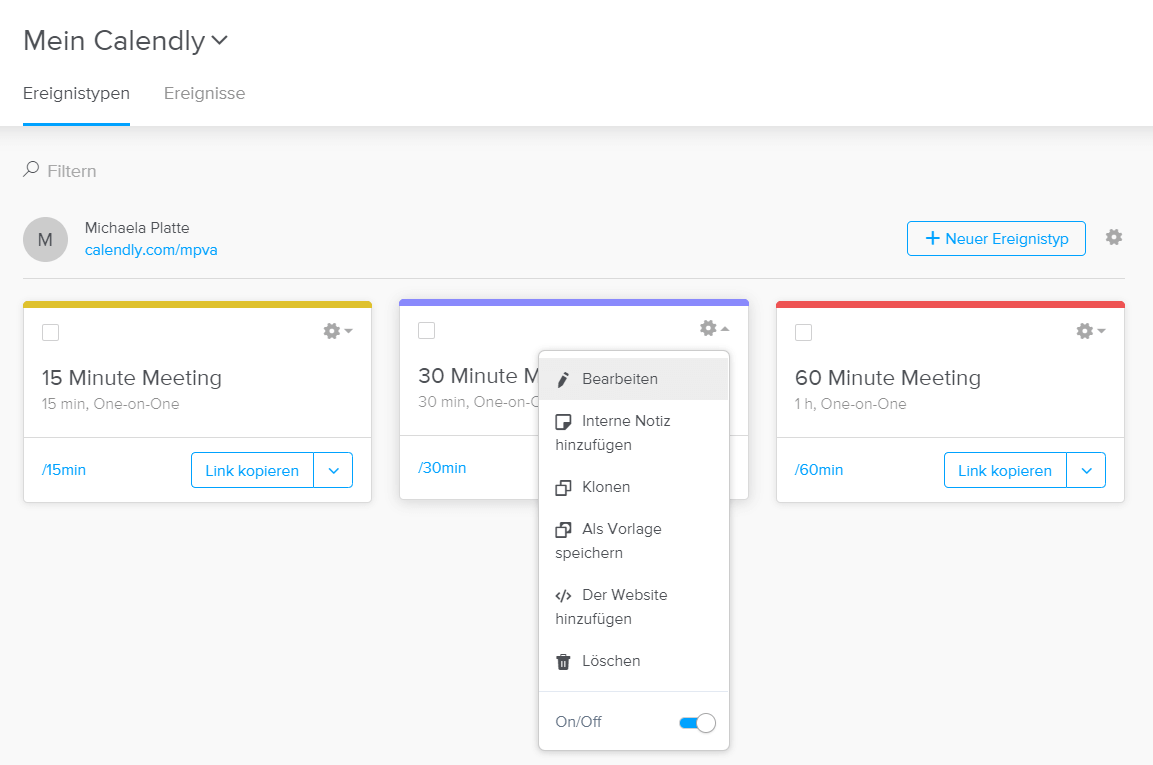Click into the Filtern search field
Screen dimensions: 1153x765
point(72,171)
